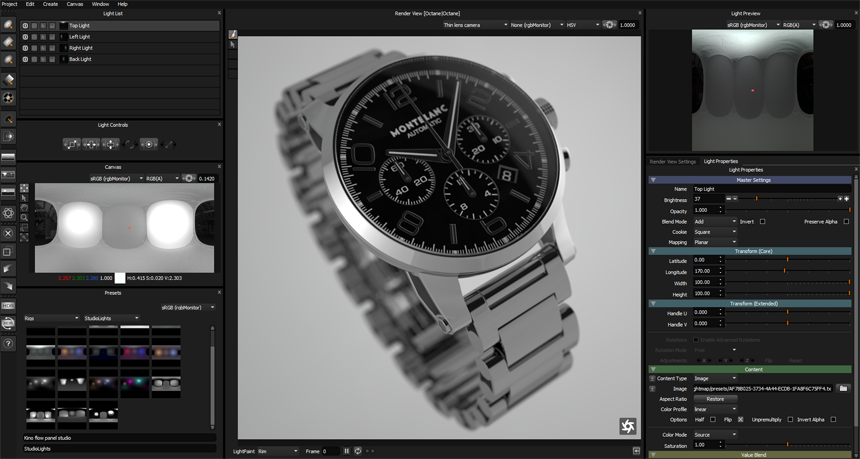860x459 pixels.
Task: Click the exposure icon in Light Preview header
Action: pos(825,25)
